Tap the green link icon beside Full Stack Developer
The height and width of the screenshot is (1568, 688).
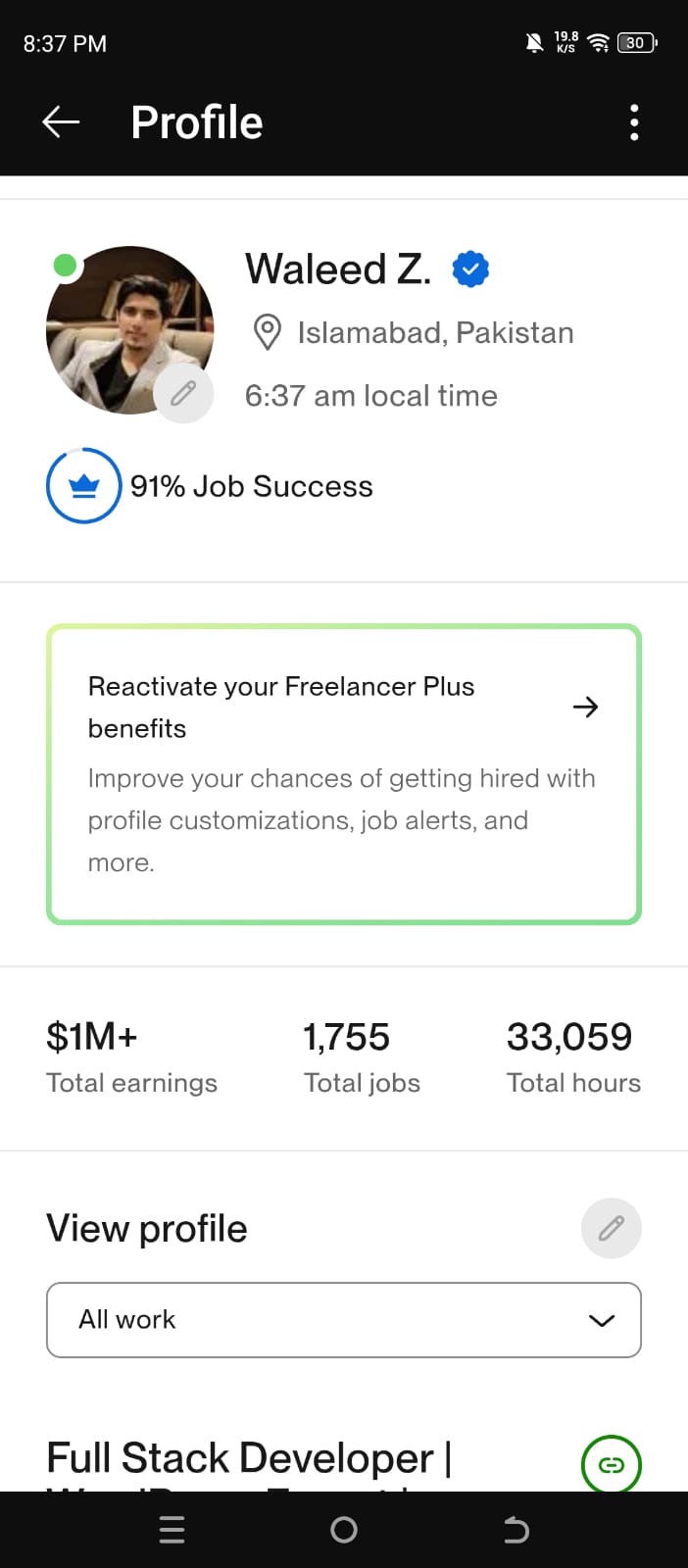click(611, 1464)
